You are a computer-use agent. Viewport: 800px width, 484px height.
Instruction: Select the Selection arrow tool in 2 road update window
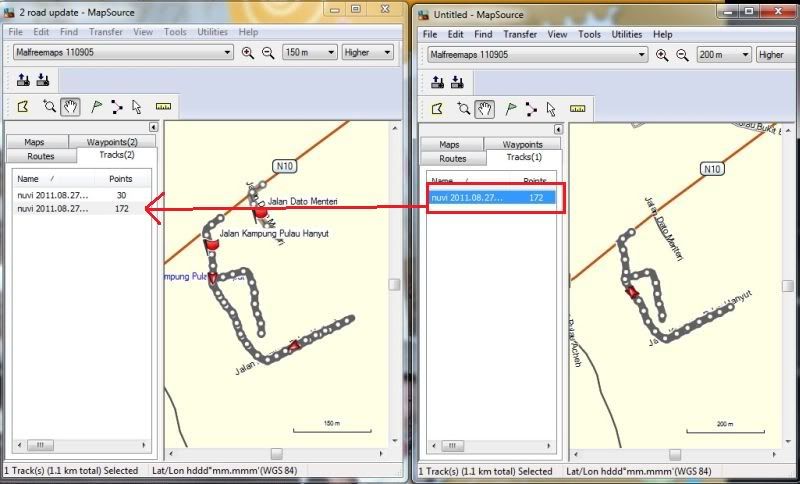pyautogui.click(x=136, y=107)
